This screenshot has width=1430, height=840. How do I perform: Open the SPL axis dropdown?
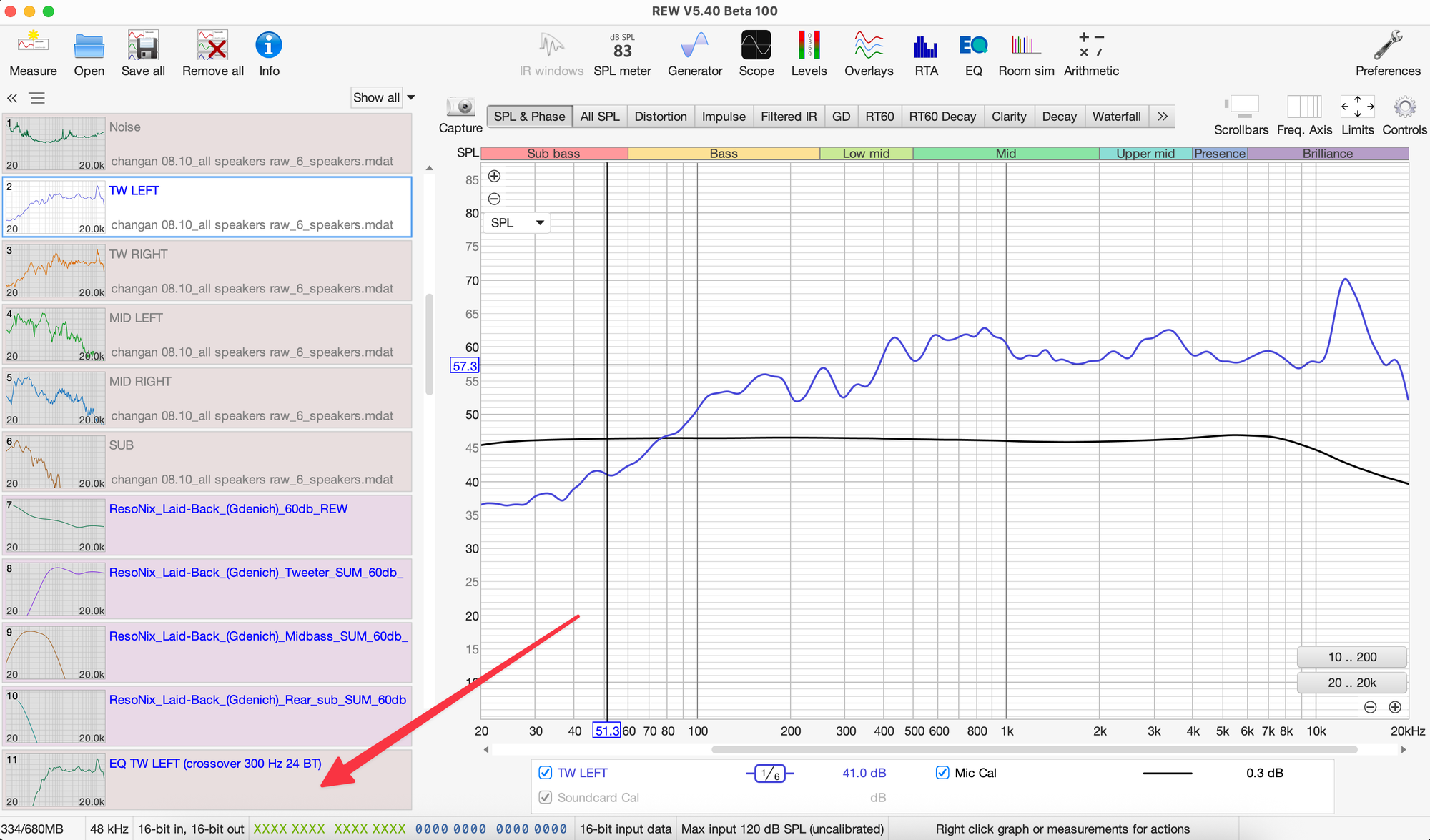pyautogui.click(x=517, y=223)
